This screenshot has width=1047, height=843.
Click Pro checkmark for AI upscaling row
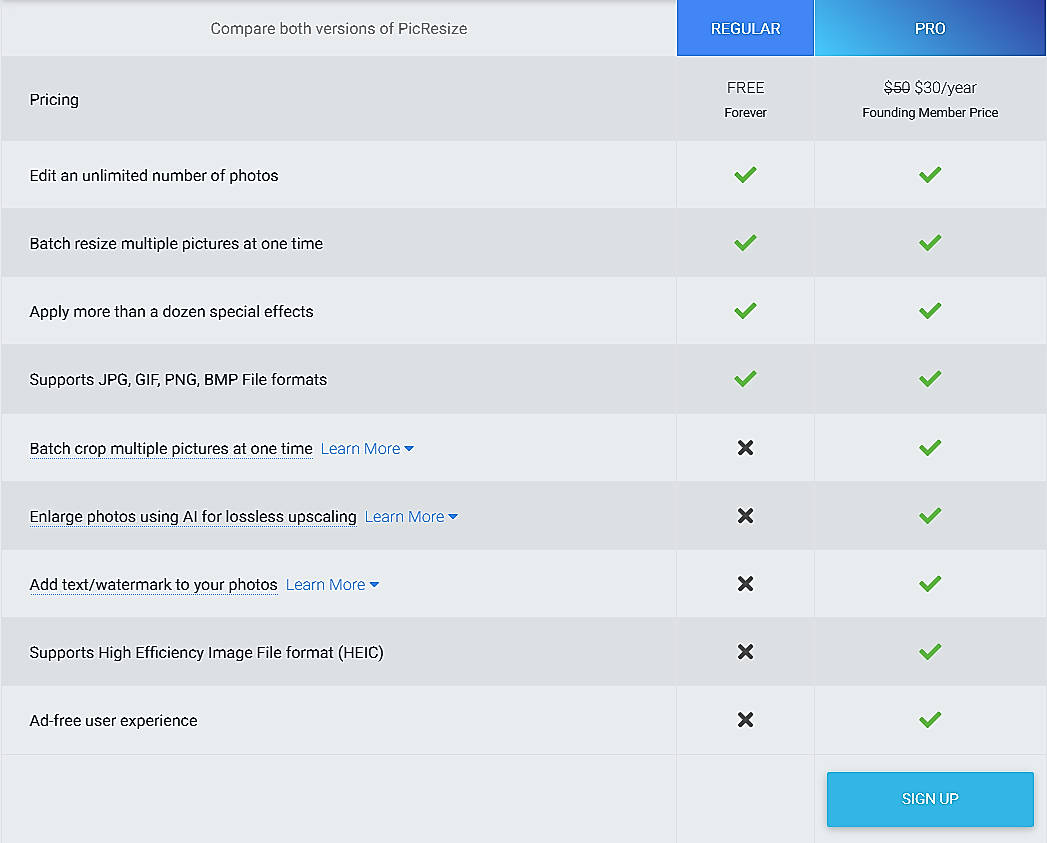pos(930,516)
